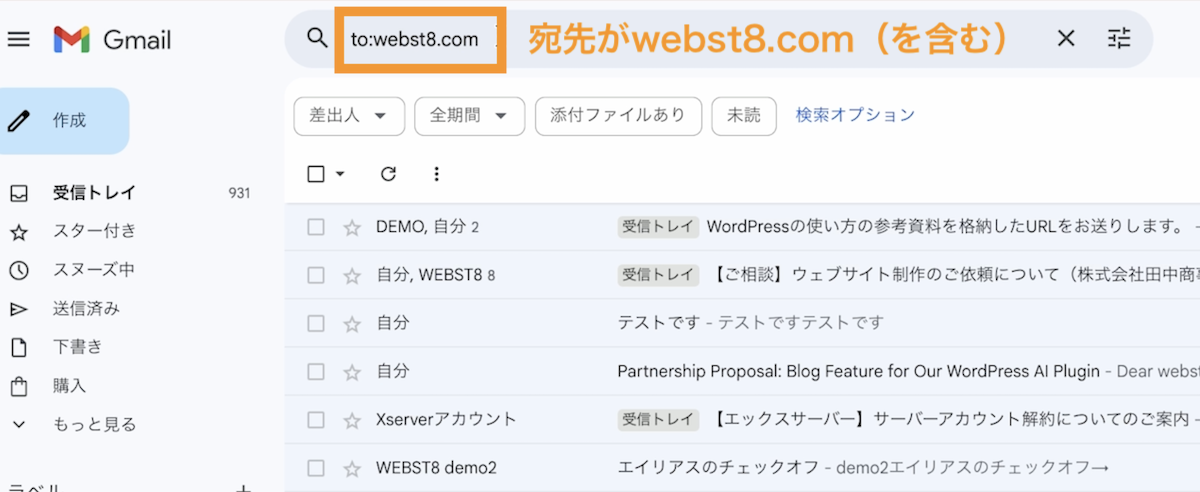
Task: Open search filter options slider icon
Action: coord(1119,39)
